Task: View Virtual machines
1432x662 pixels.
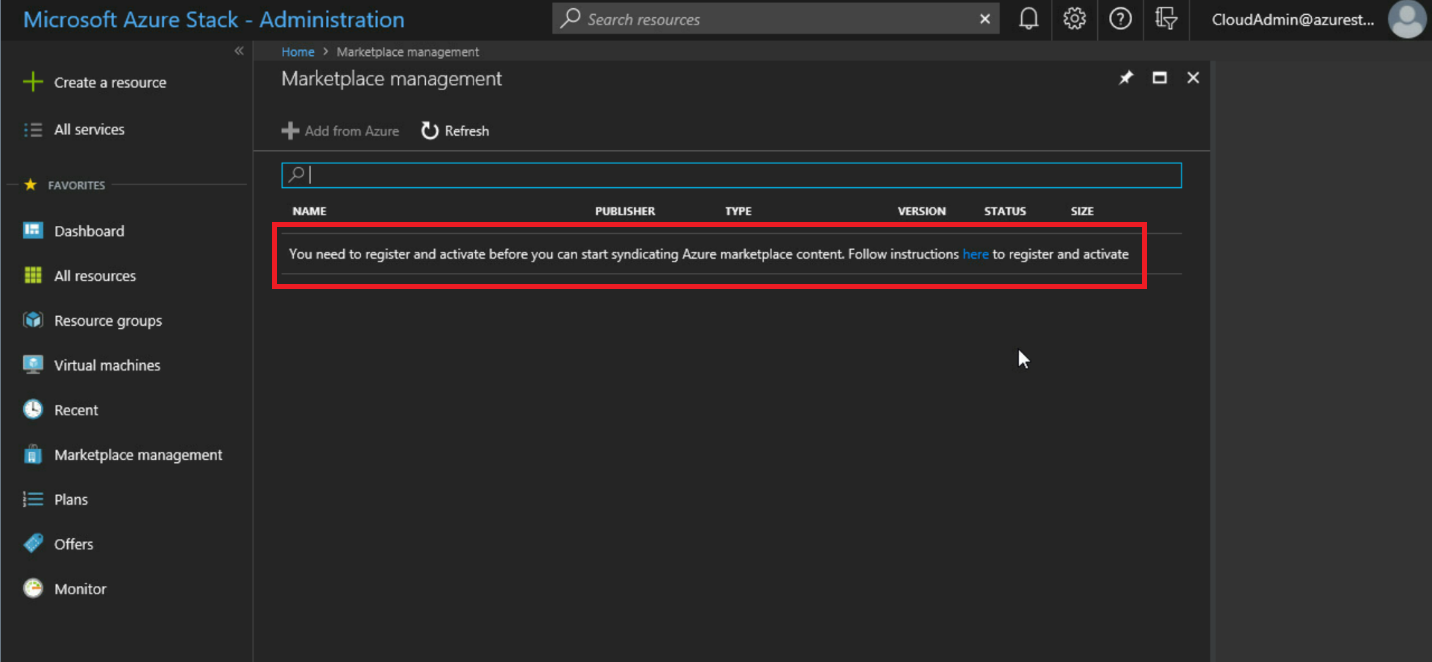Action: [106, 364]
